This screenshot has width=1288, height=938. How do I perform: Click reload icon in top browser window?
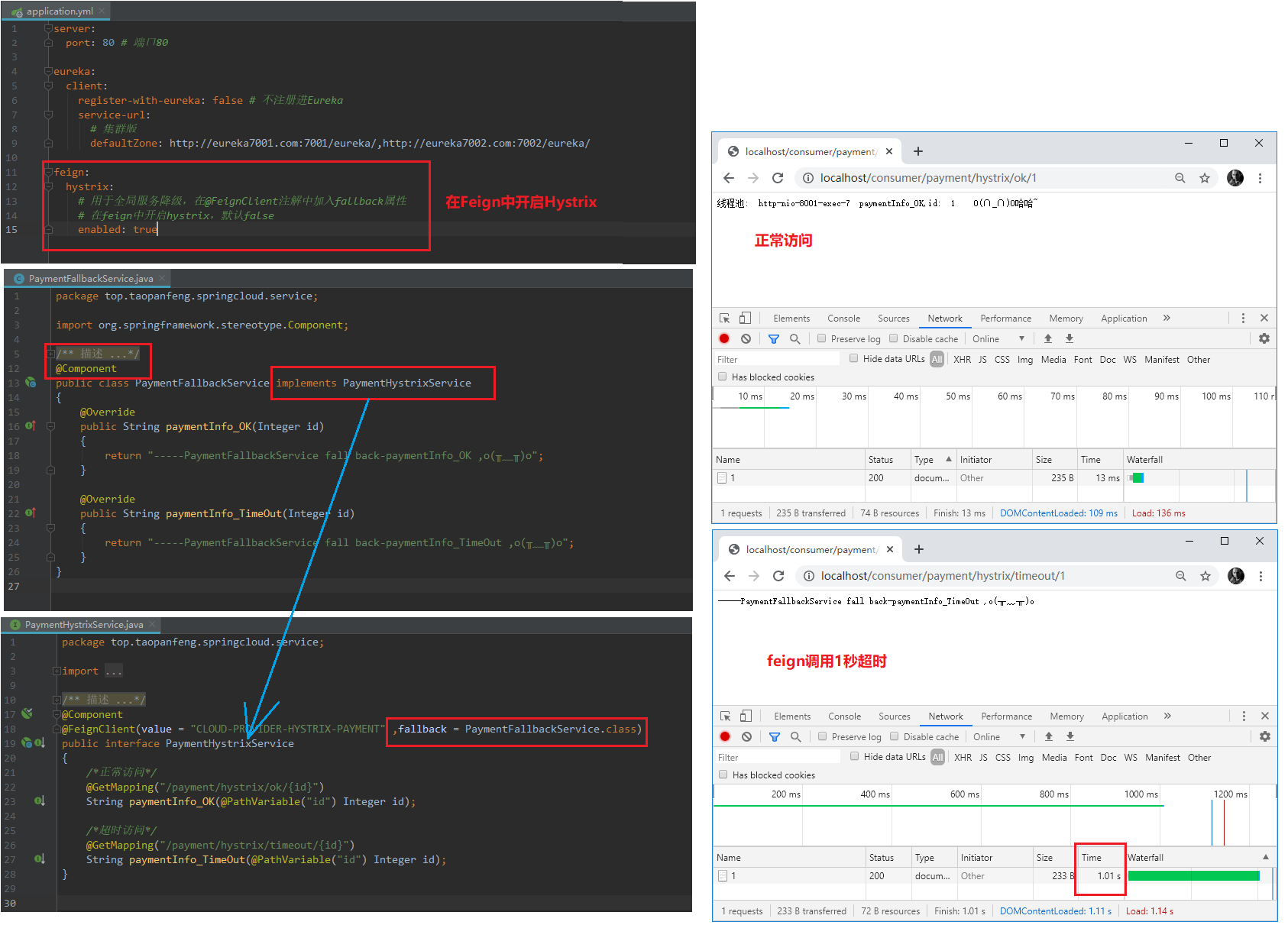tap(778, 178)
